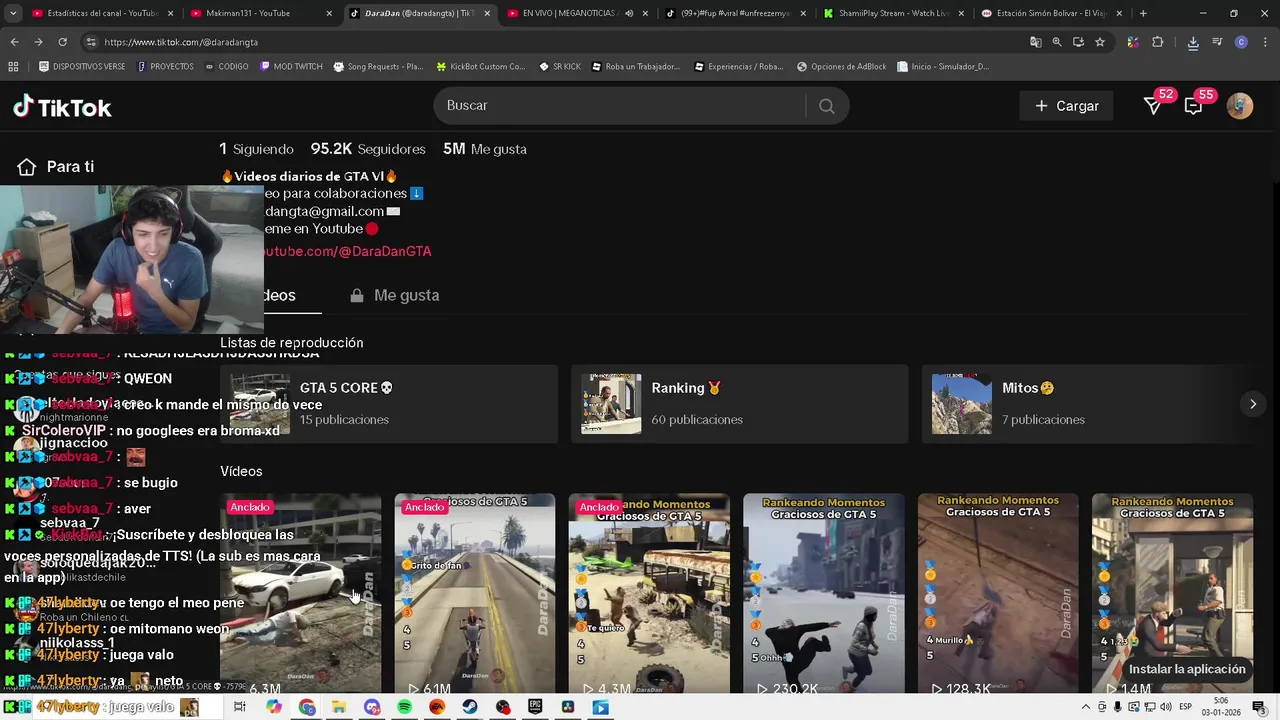Open messages icon with 55 badge

click(1193, 106)
